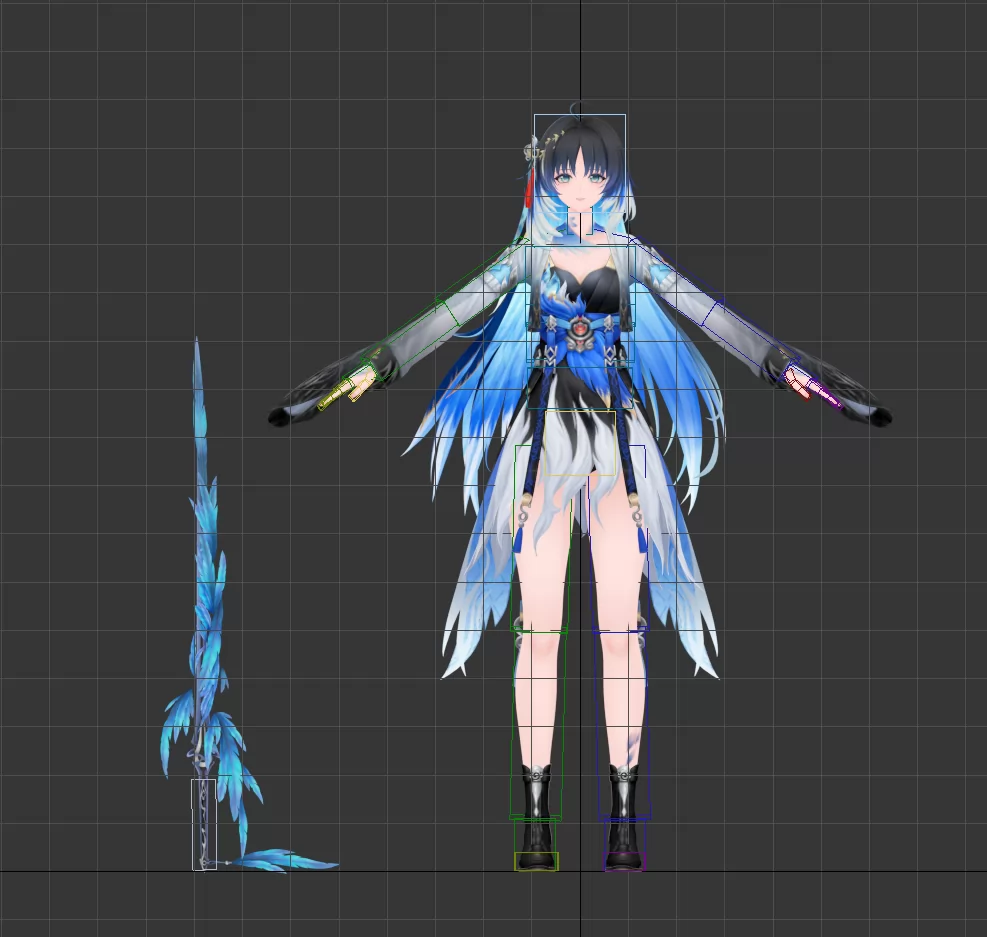The width and height of the screenshot is (987, 937).
Task: Pick the blue upper arm bone
Action: [677, 280]
